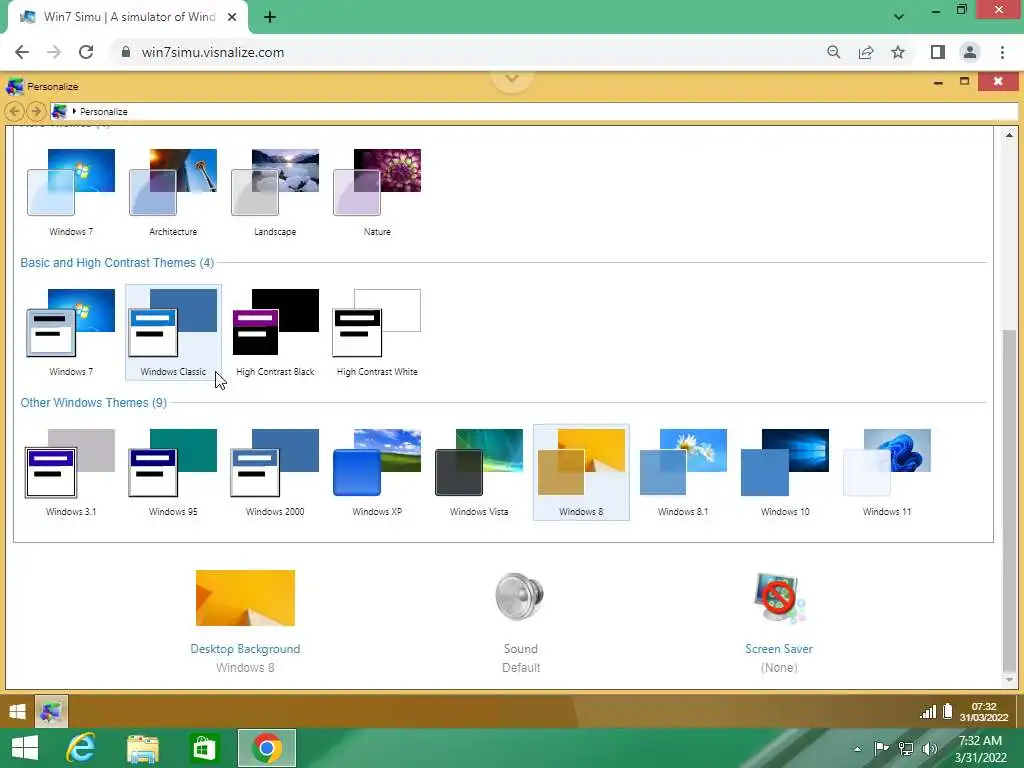Select the Win7 Simu browser tab
Screen dimensions: 1024x768
point(128,17)
